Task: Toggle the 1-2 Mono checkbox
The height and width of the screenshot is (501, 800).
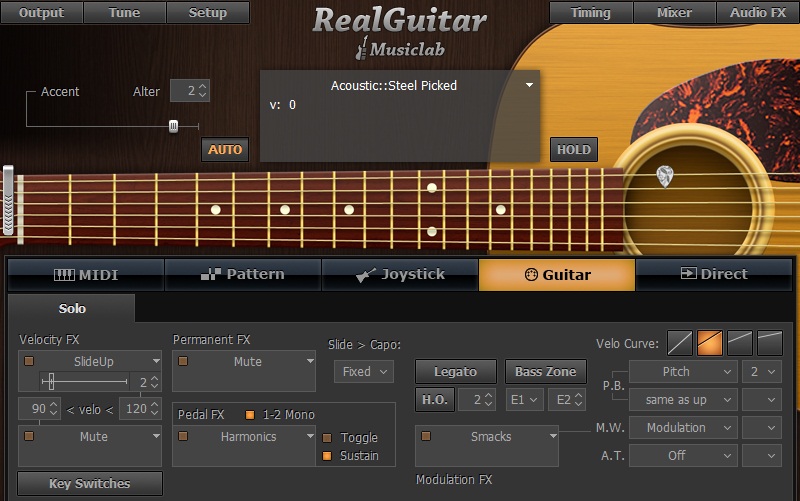Action: point(250,415)
